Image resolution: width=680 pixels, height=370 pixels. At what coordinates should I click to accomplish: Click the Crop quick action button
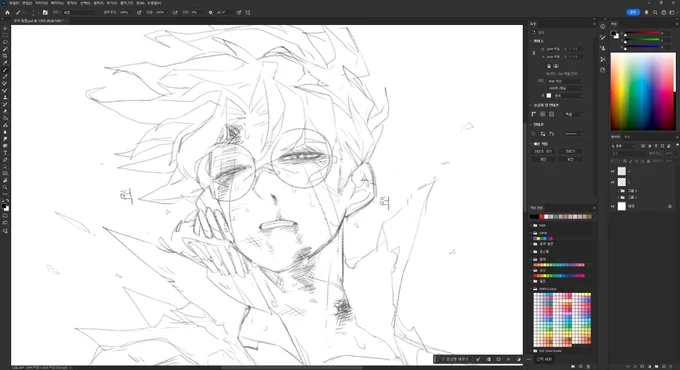570,151
